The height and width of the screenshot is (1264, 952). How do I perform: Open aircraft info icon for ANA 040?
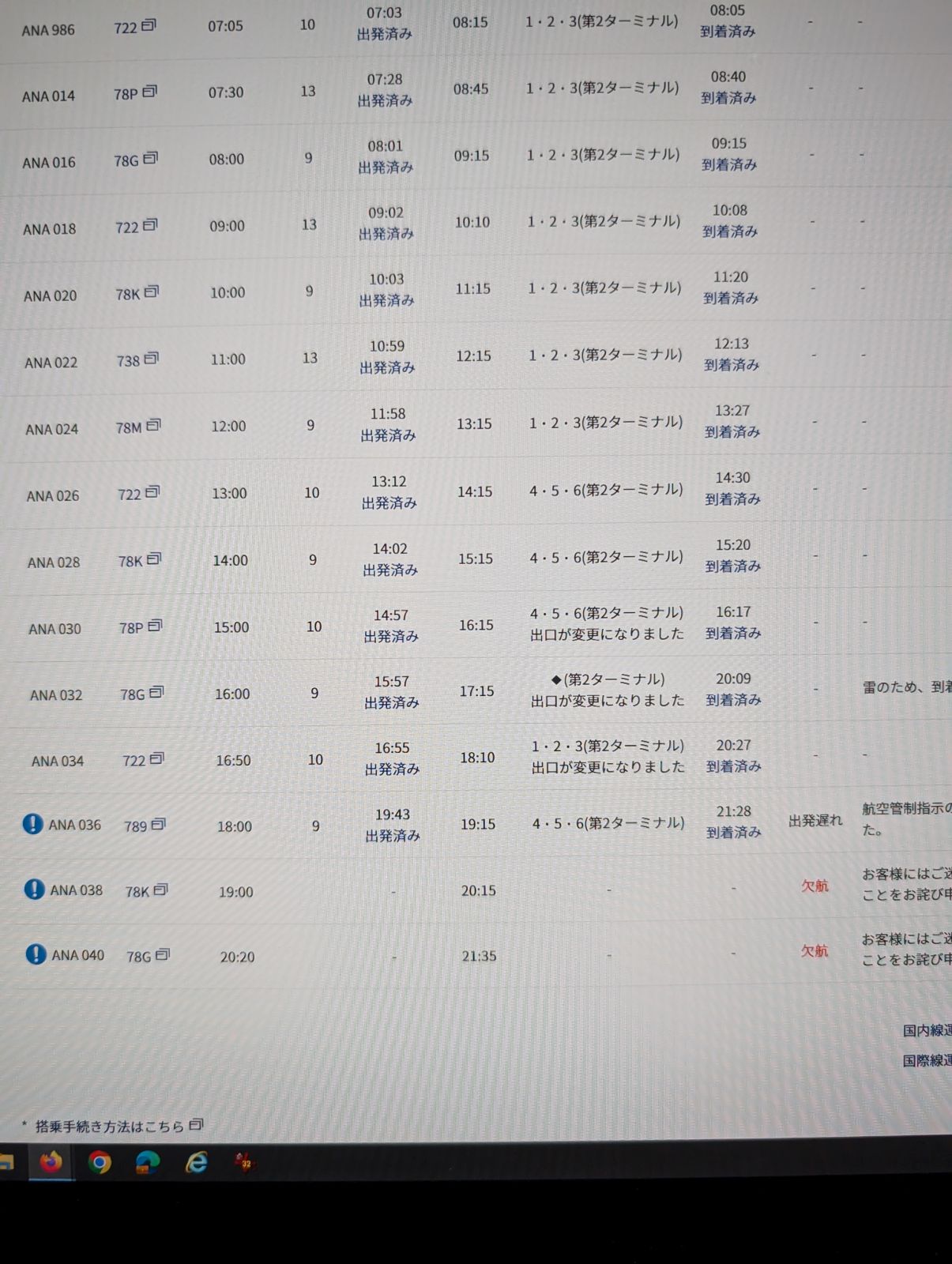163,954
